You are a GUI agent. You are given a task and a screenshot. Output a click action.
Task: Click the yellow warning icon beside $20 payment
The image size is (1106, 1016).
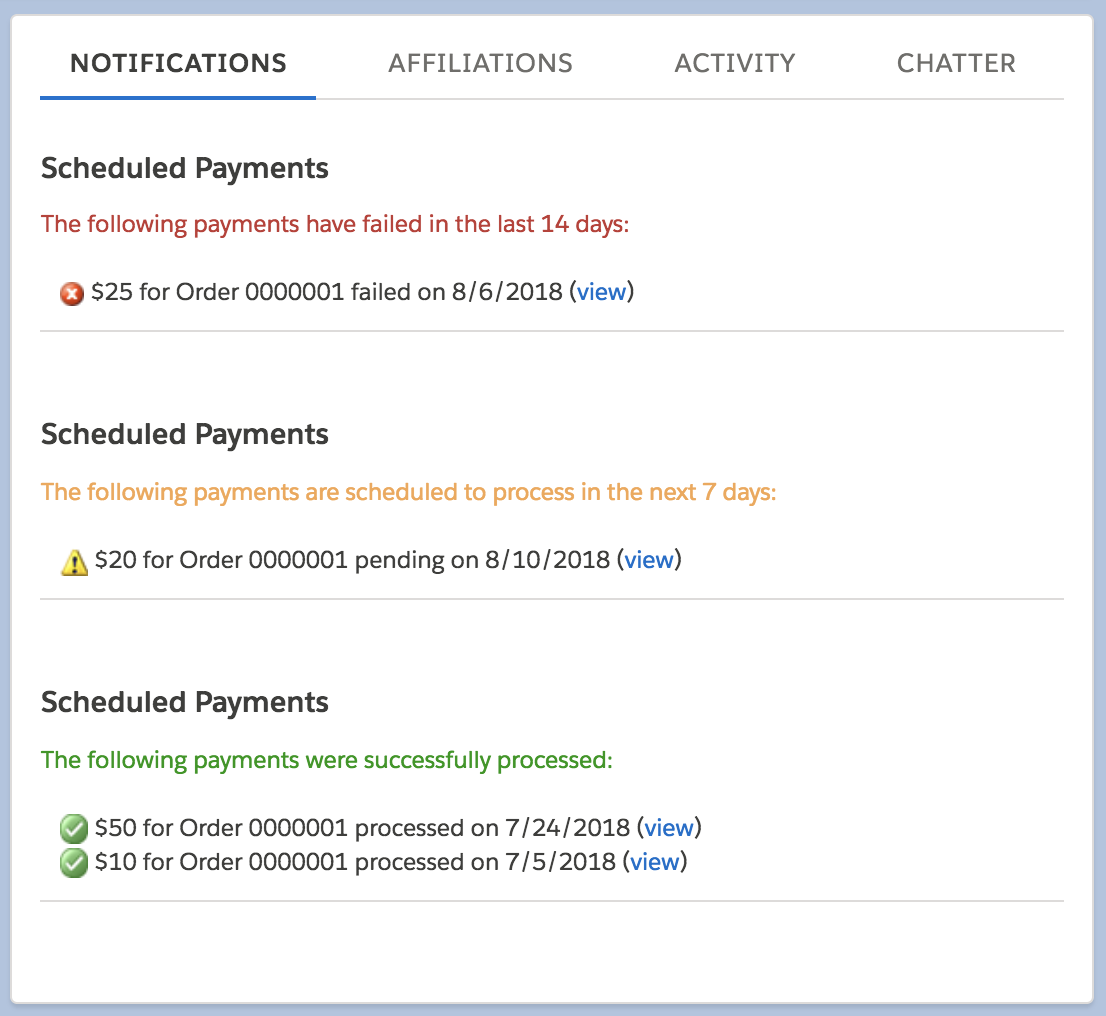[x=75, y=562]
